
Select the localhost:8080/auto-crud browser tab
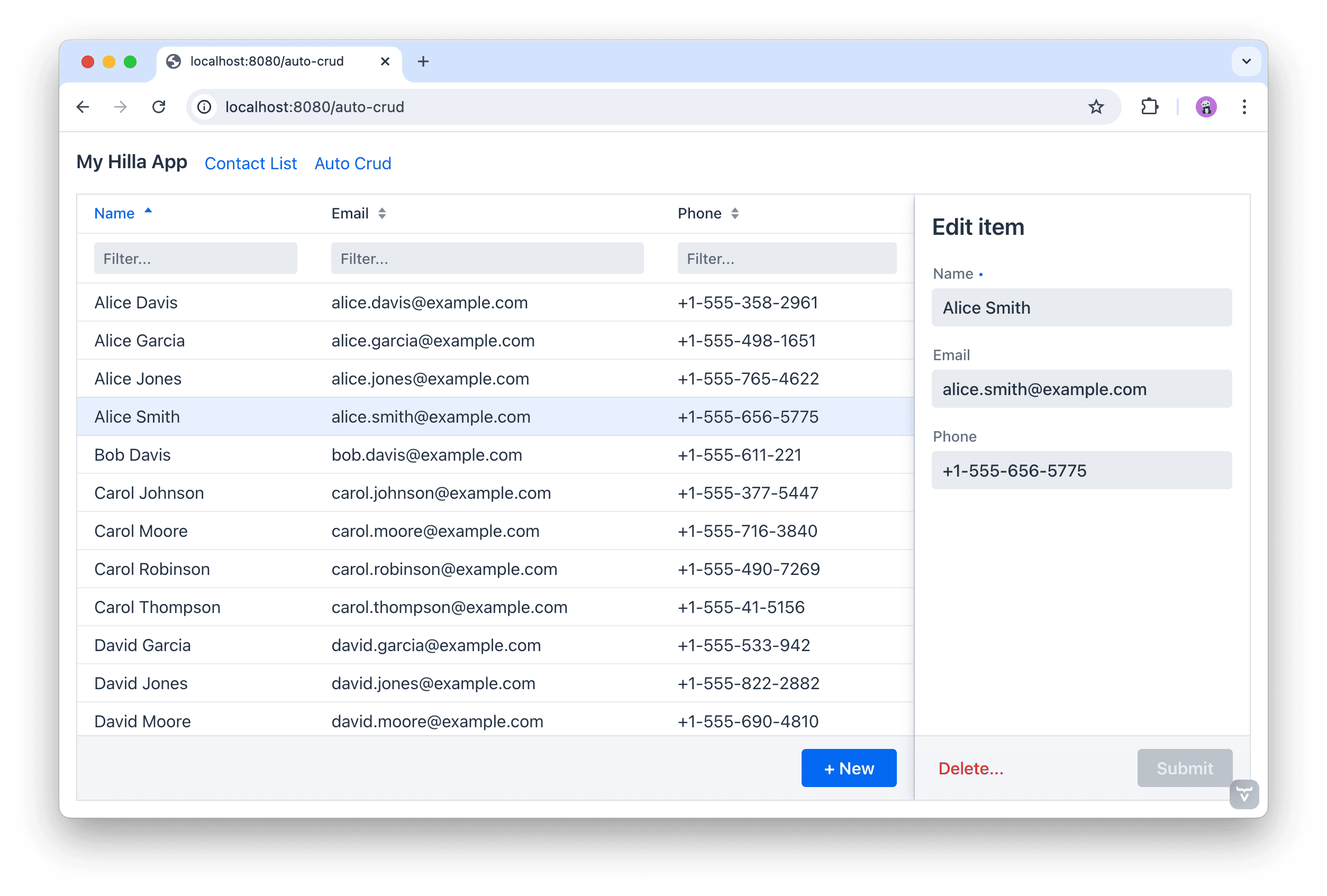pos(267,61)
